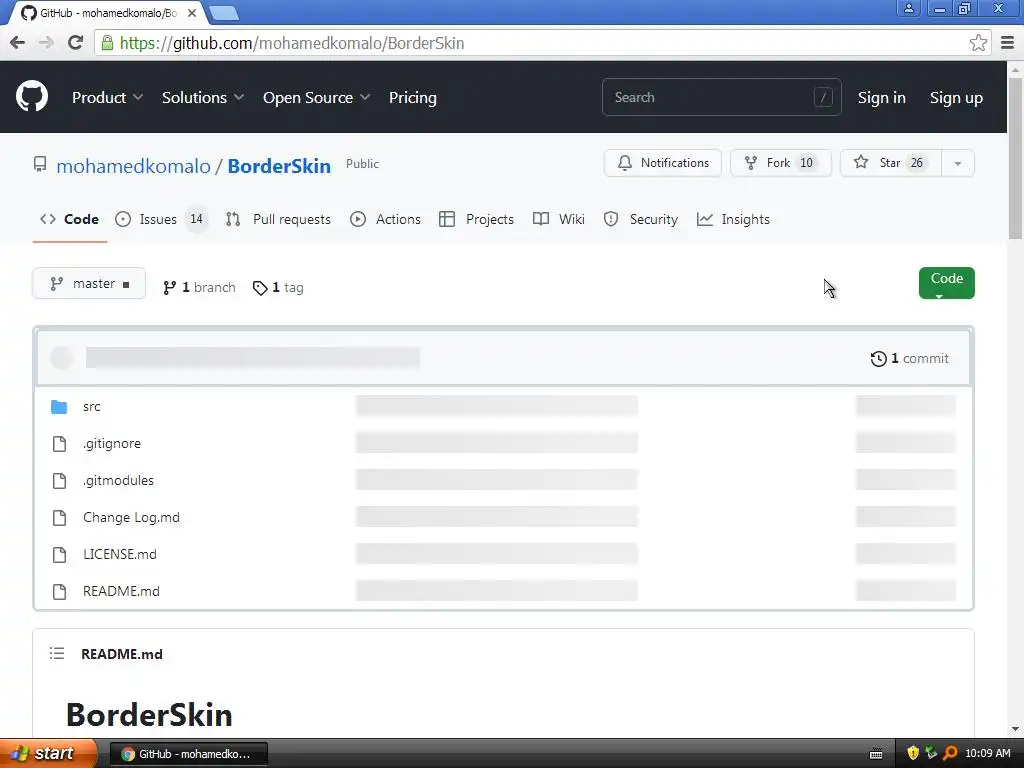Click the network tray icon

tap(931, 753)
